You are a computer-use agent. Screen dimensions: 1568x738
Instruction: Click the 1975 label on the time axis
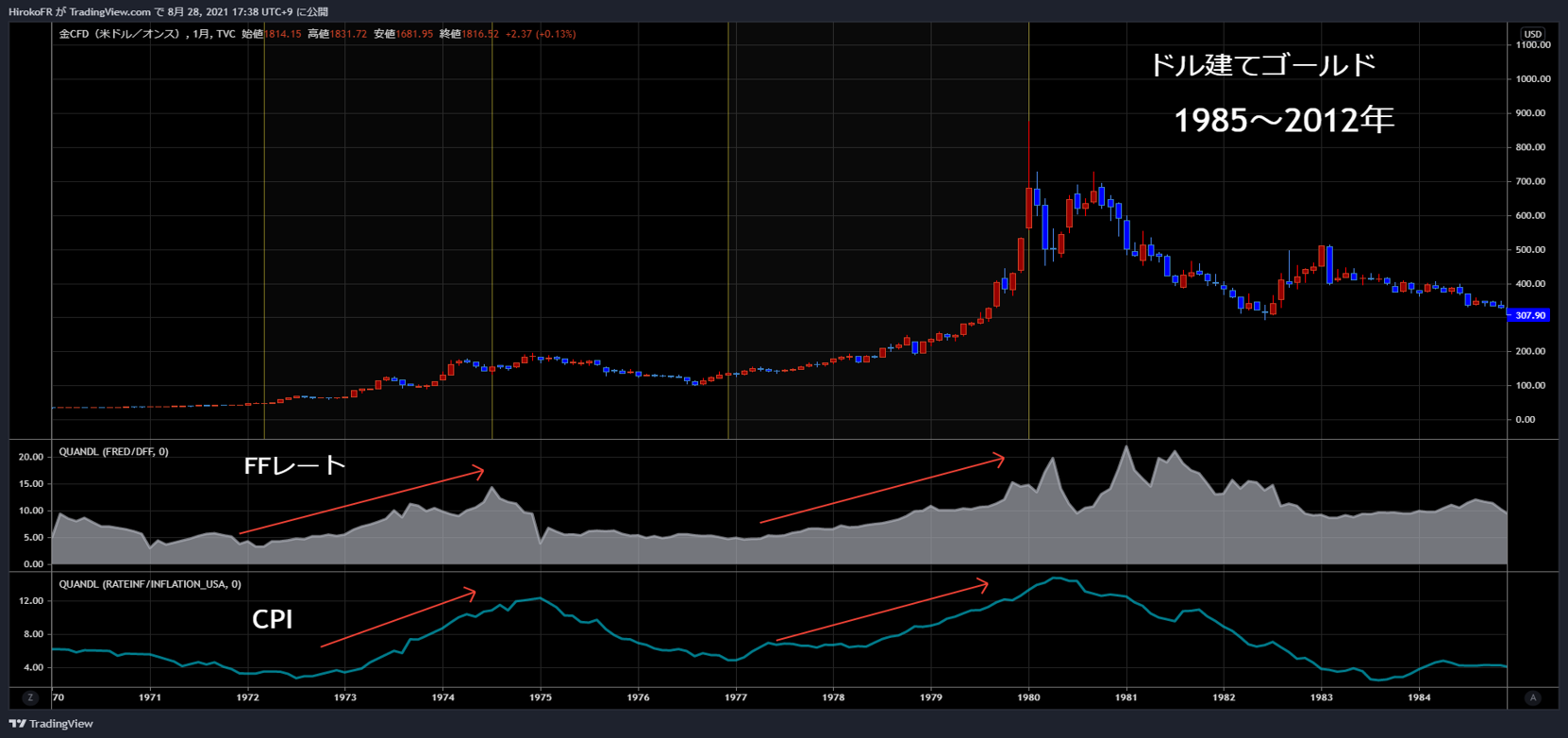[x=541, y=697]
